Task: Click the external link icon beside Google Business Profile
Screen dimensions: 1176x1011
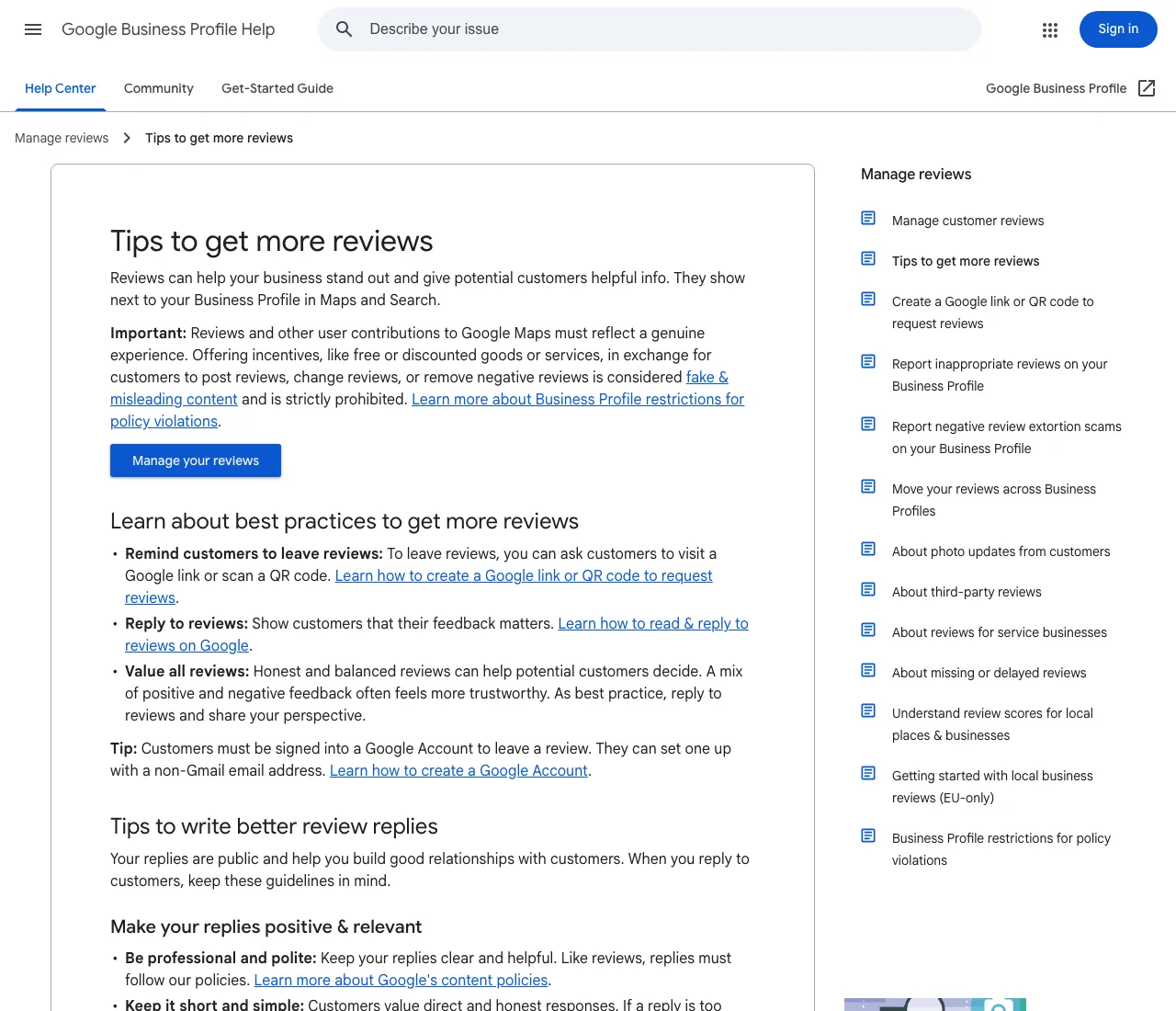Action: (x=1147, y=88)
